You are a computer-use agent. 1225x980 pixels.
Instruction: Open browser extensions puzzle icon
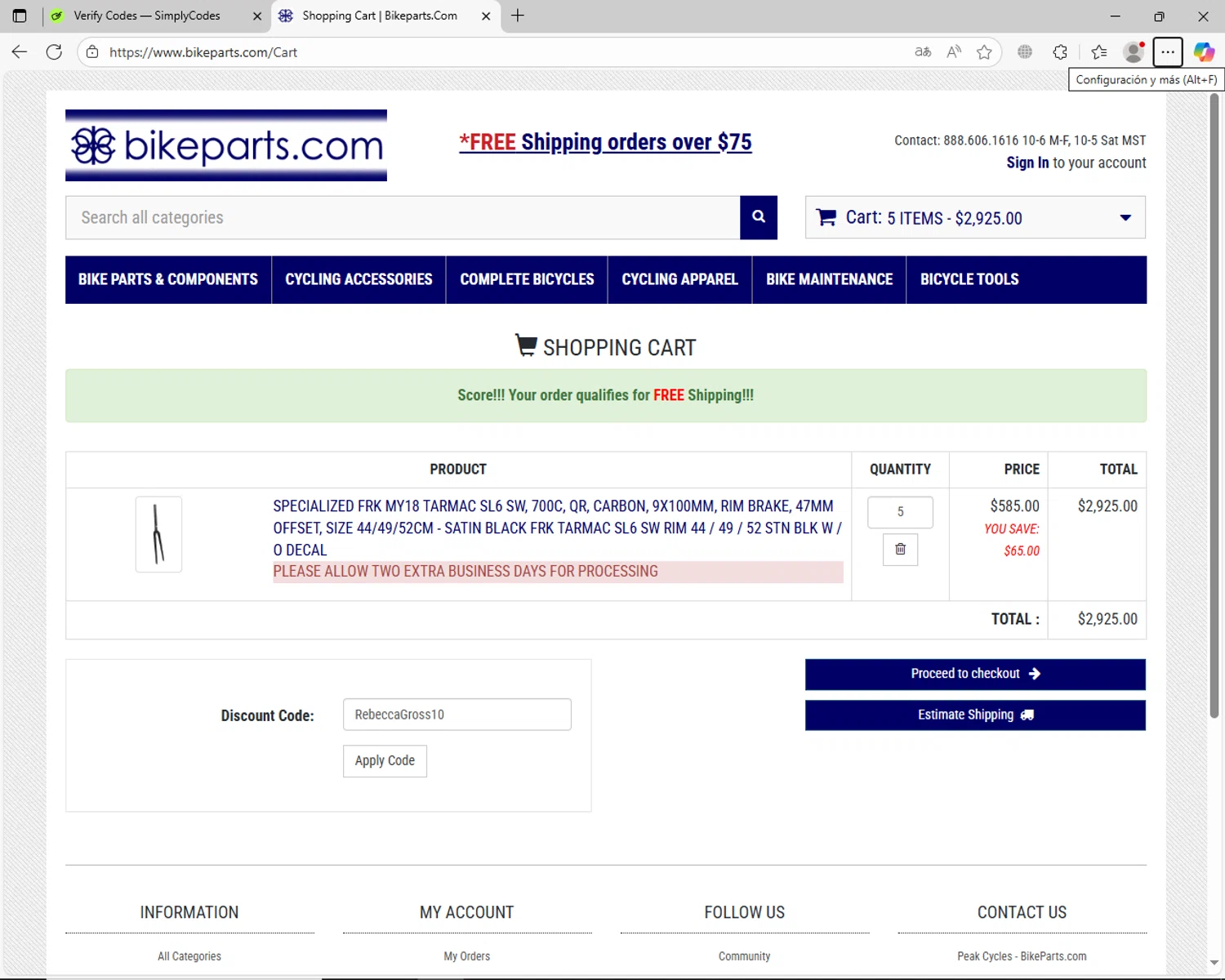(x=1060, y=52)
